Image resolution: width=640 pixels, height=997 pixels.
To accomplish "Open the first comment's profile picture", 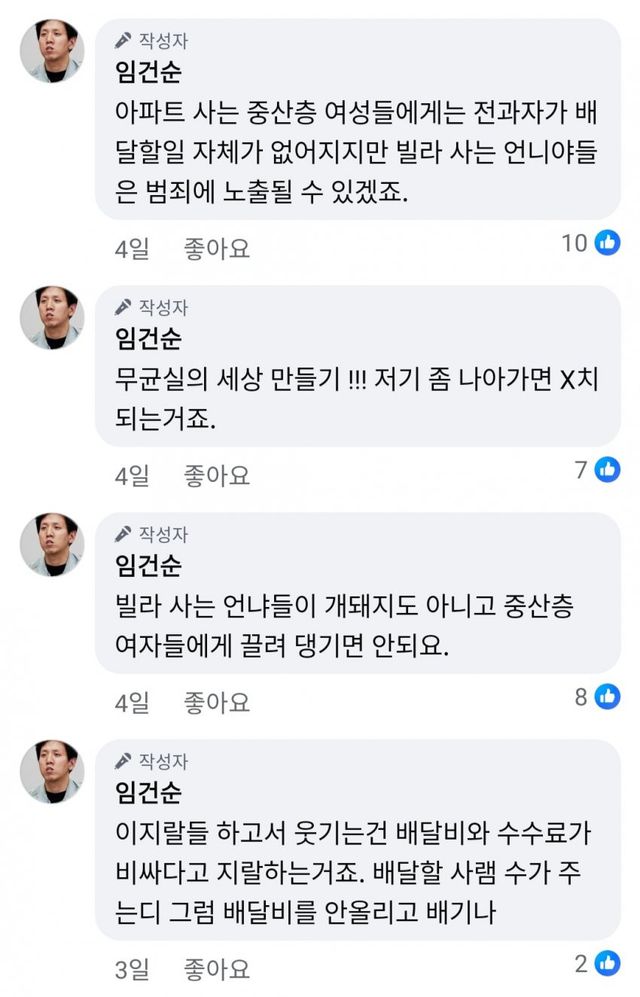I will (x=52, y=51).
